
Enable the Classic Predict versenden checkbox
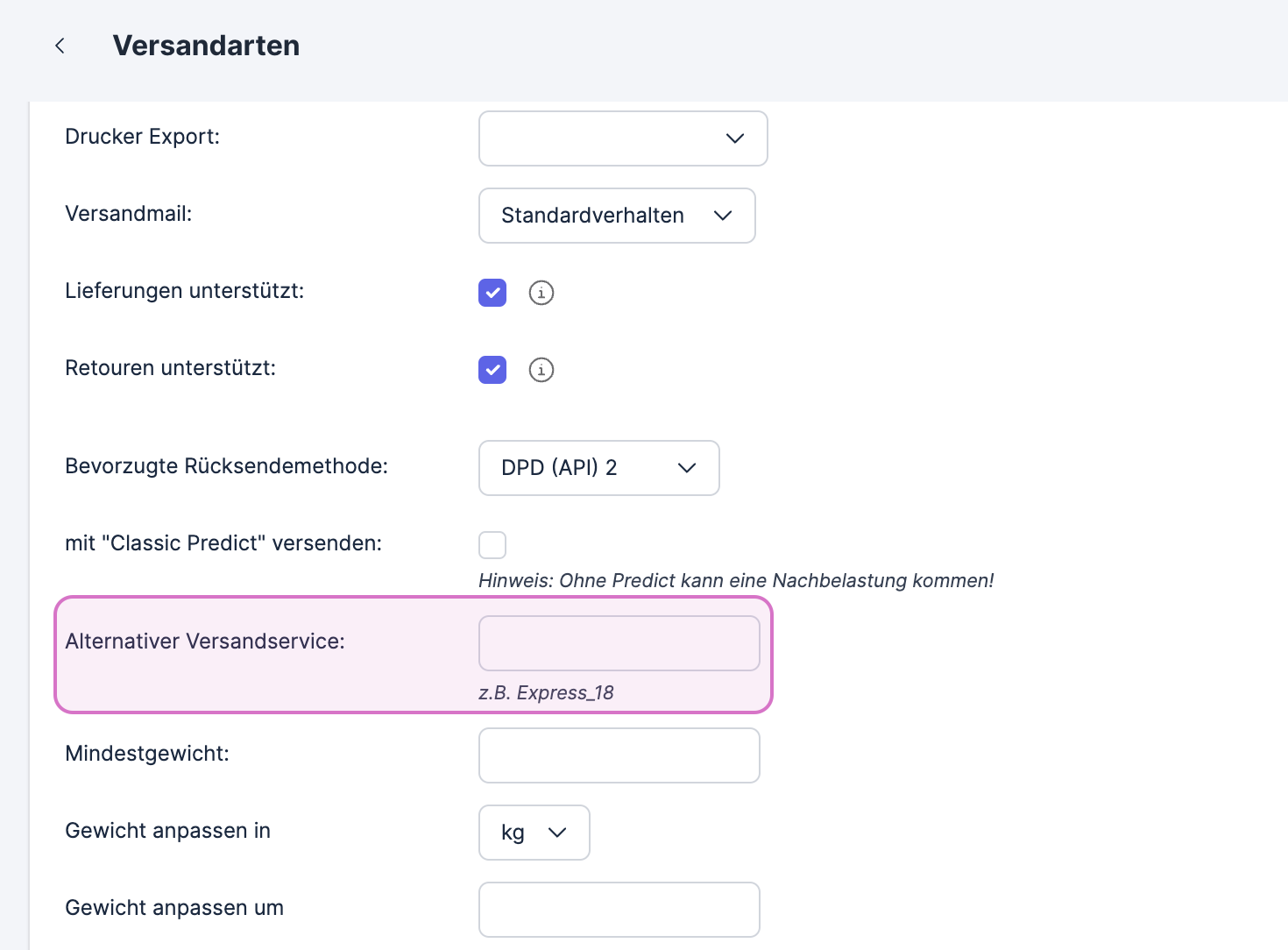[x=492, y=545]
